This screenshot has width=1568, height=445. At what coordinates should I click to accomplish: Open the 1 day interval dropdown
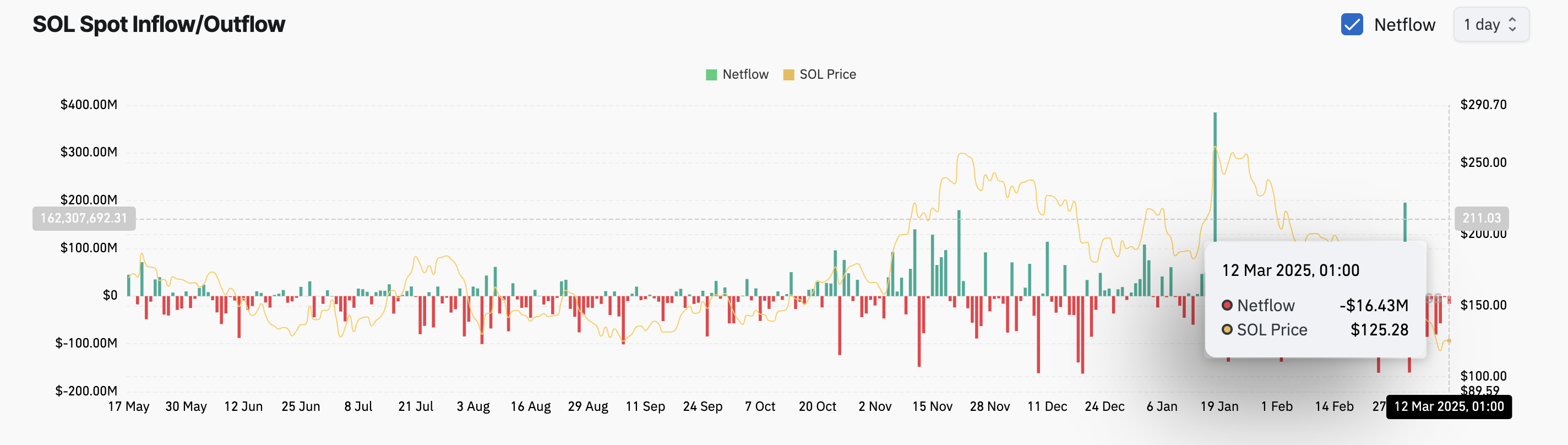(x=1491, y=24)
